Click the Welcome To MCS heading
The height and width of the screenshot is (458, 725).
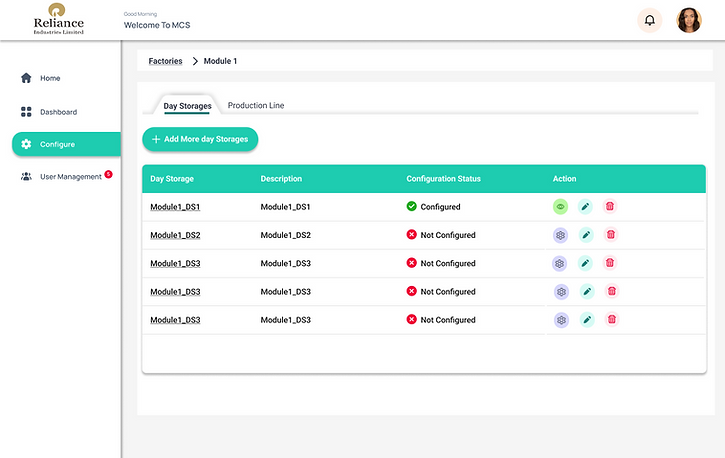click(157, 25)
